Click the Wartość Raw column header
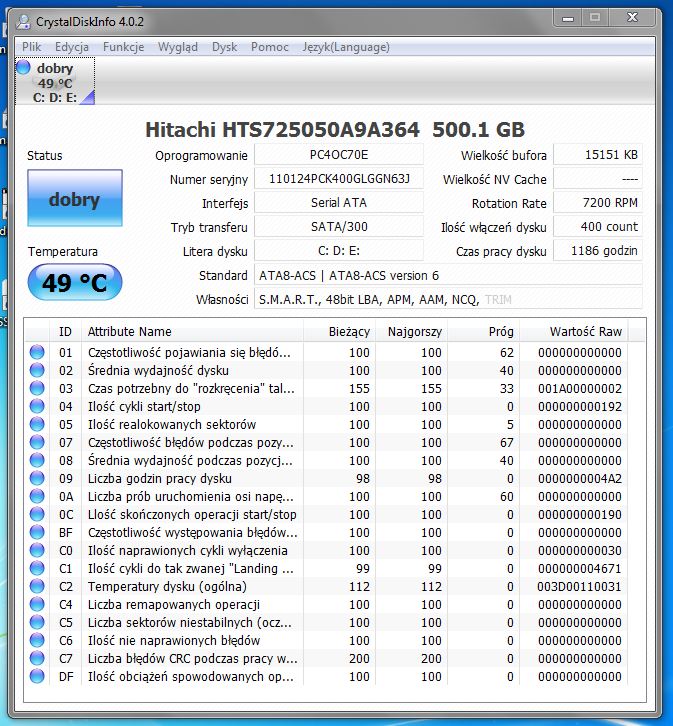 (574, 332)
